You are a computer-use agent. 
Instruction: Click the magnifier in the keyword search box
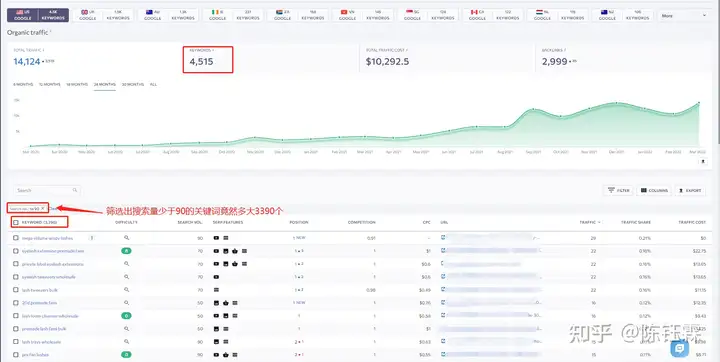pyautogui.click(x=75, y=190)
